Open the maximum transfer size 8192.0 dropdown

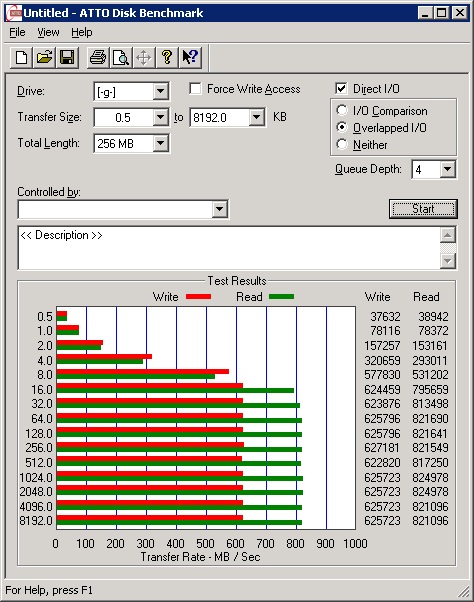[x=256, y=117]
